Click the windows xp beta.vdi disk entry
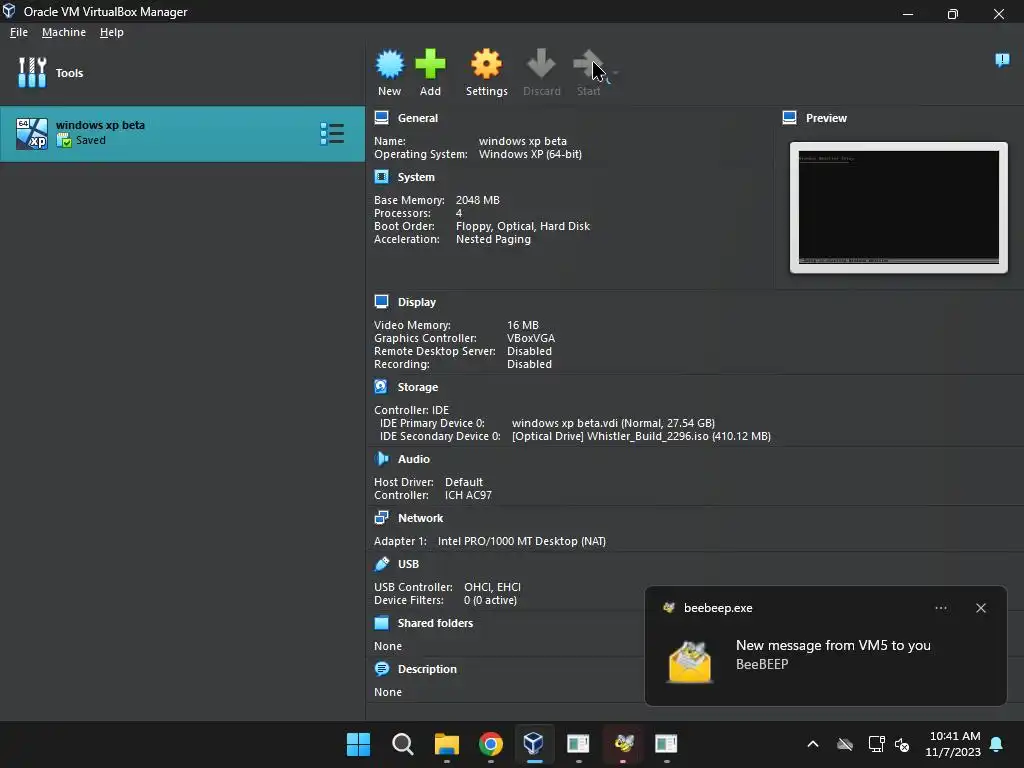1024x768 pixels. pos(613,423)
